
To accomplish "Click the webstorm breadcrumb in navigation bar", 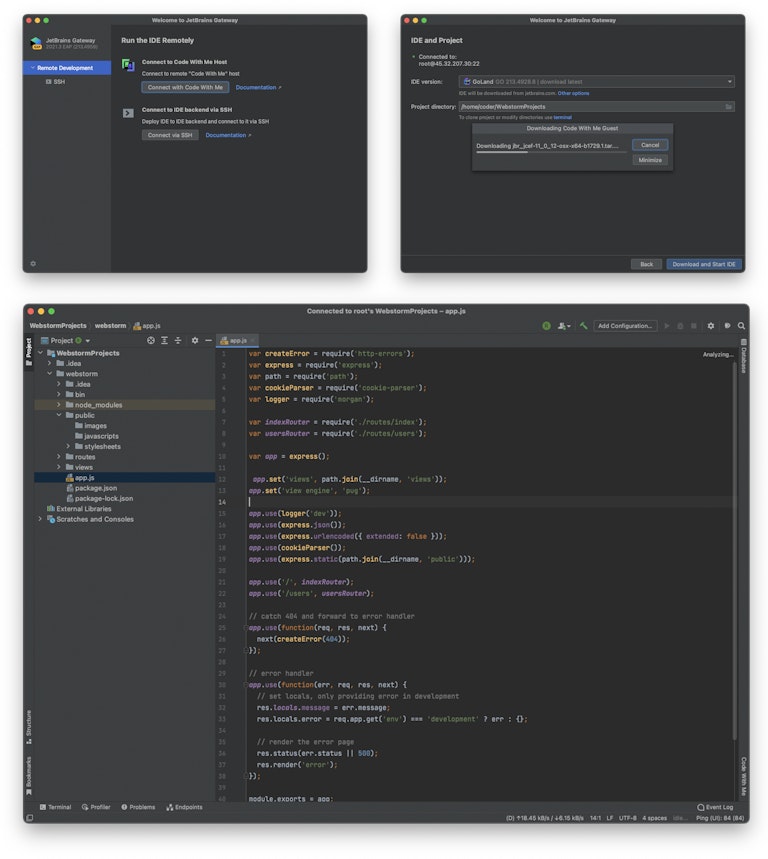I will pos(110,325).
